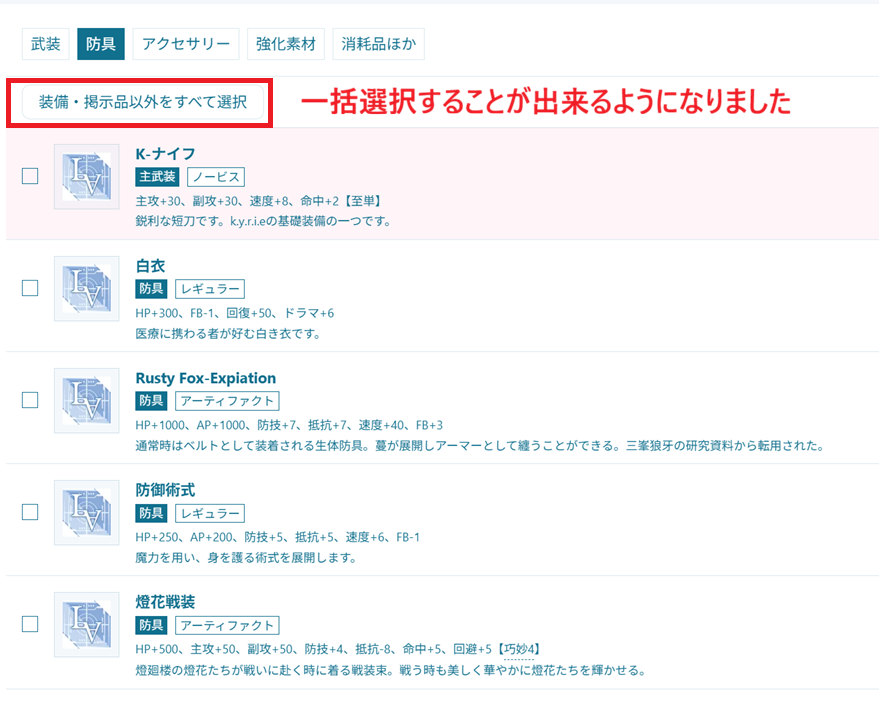Click the 防御術式 item icon
This screenshot has height=702, width=879.
(x=86, y=512)
